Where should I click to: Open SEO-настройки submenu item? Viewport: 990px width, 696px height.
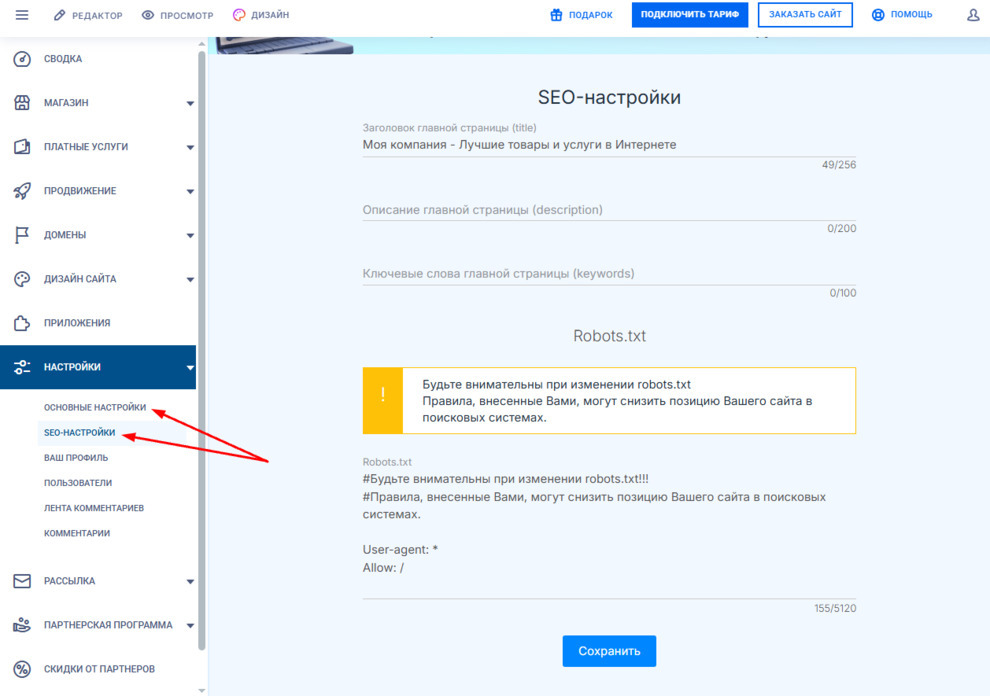[x=80, y=433]
